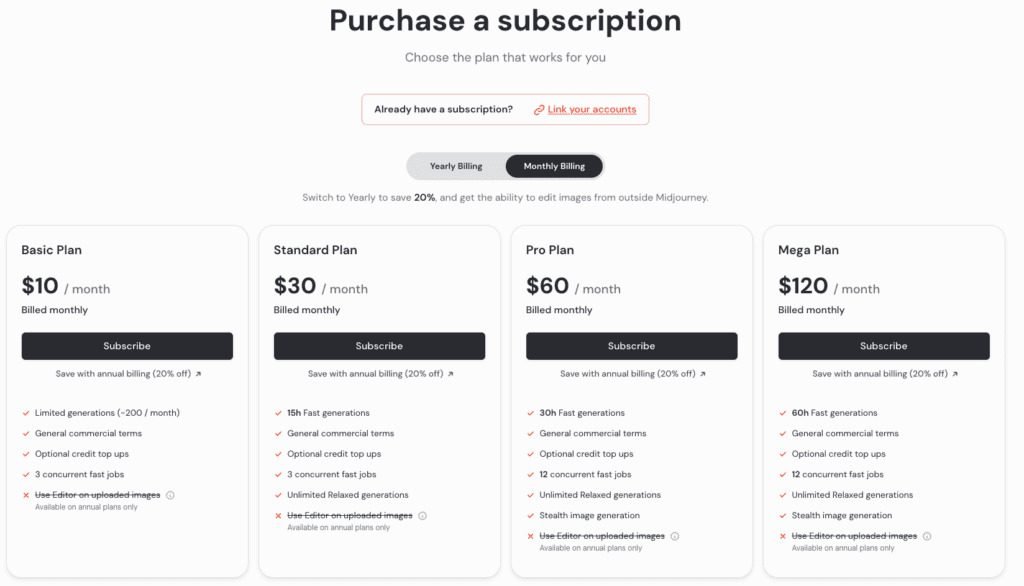The image size is (1024, 586).
Task: Subscribe to the Basic Plan
Action: pos(127,346)
